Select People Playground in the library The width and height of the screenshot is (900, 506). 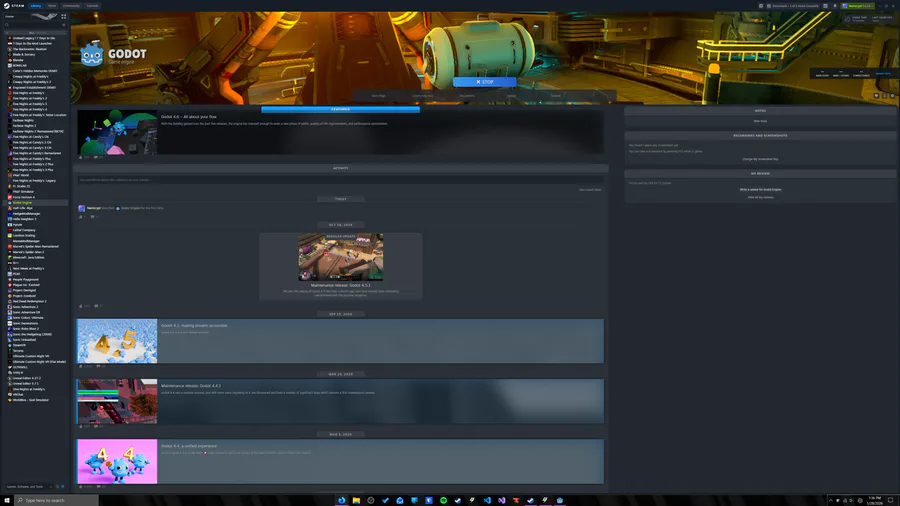tap(26, 279)
